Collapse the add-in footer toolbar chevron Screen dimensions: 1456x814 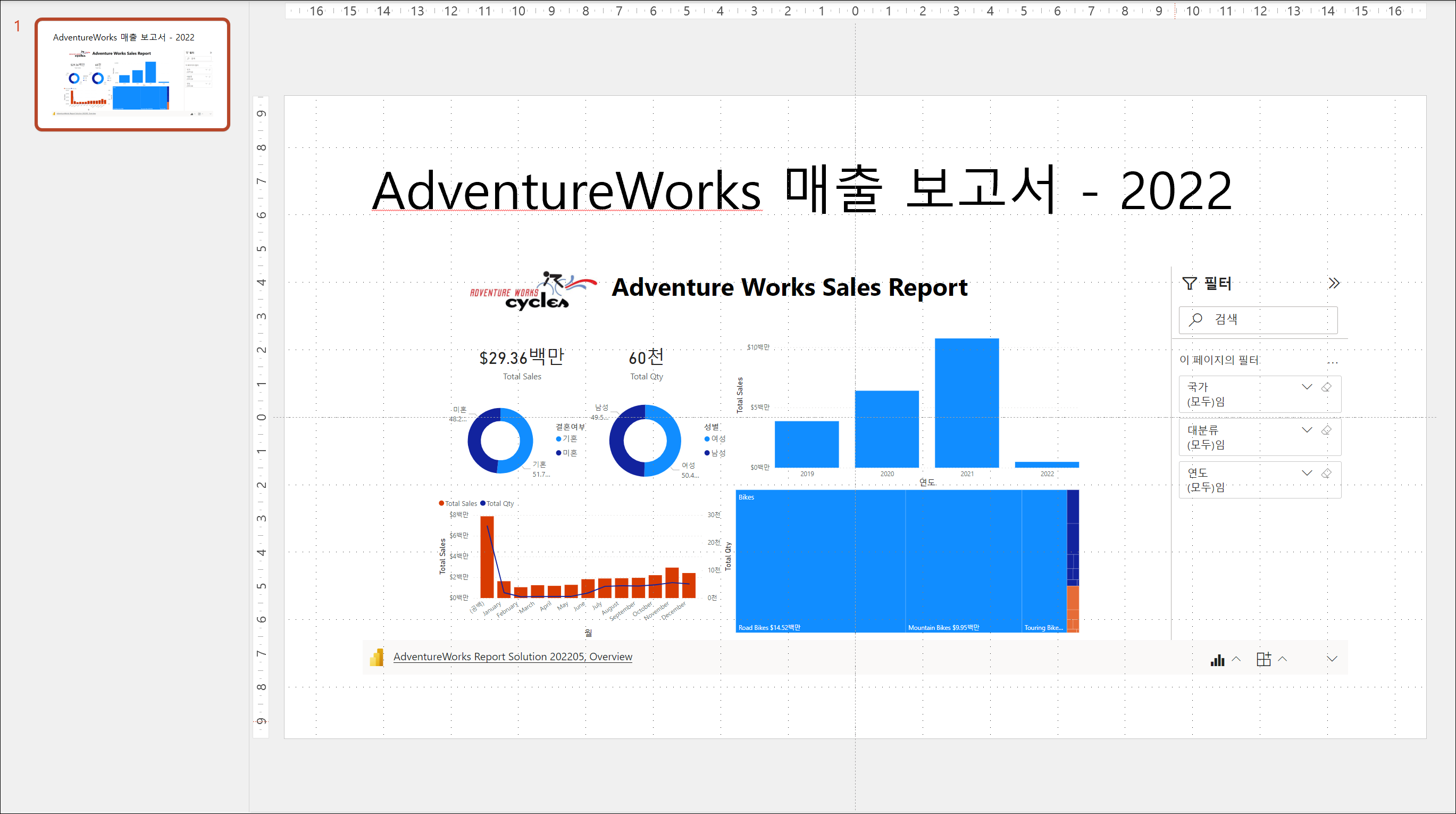click(x=1332, y=659)
